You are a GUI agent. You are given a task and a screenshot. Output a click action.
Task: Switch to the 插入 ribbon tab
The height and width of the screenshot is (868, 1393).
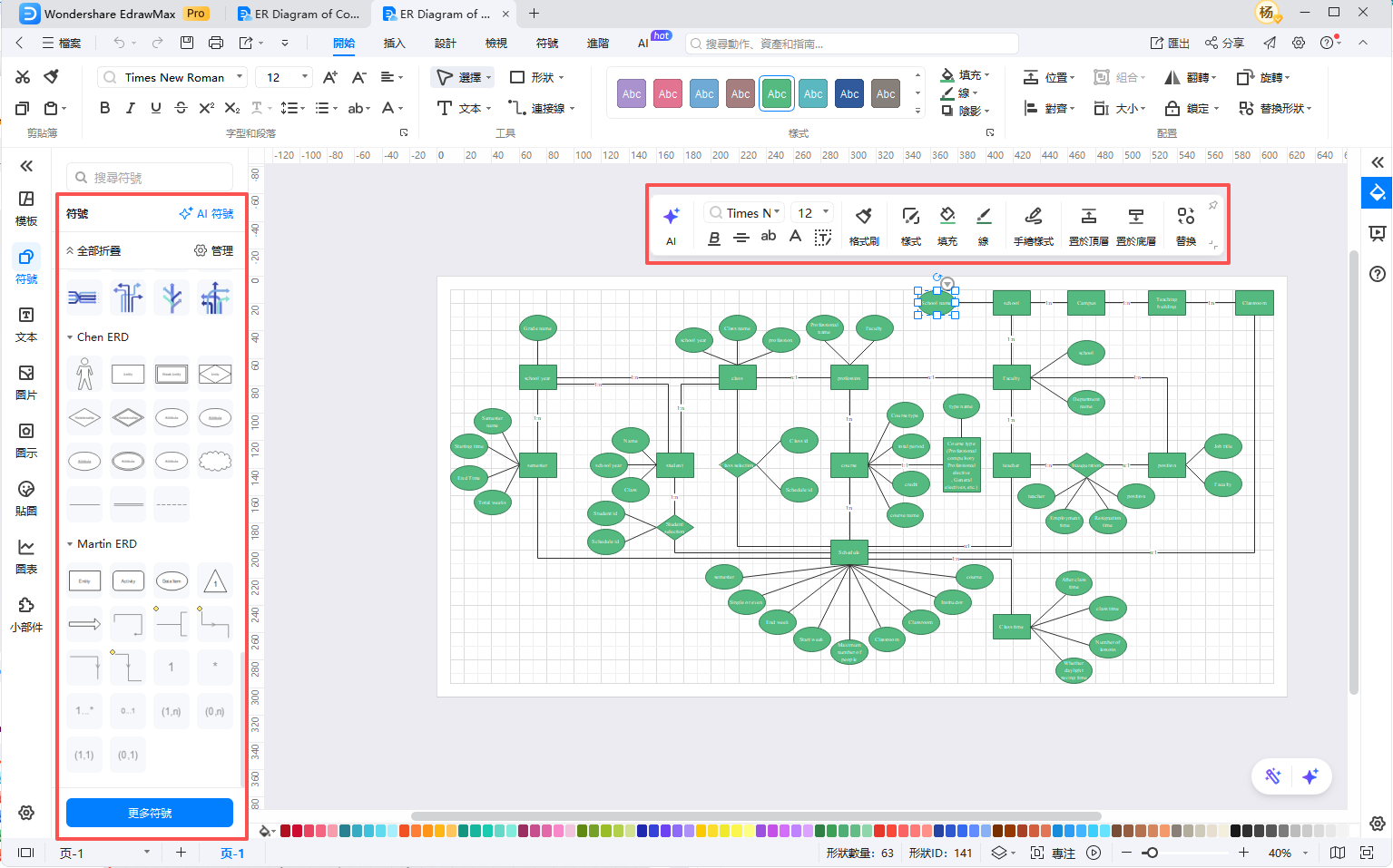[x=394, y=43]
